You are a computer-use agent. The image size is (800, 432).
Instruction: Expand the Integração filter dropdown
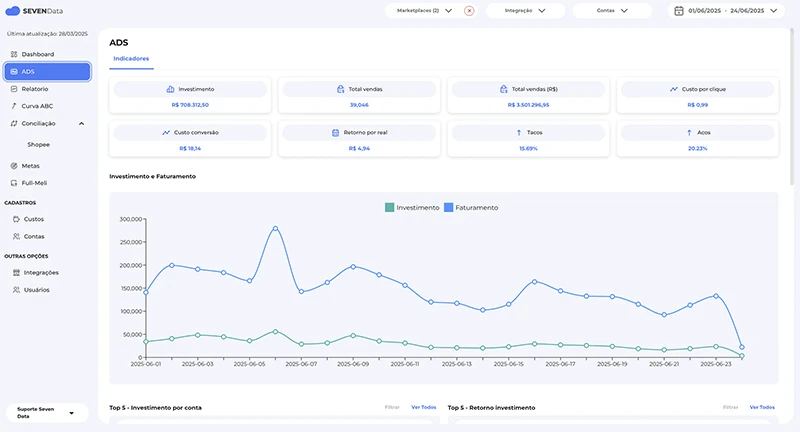(x=525, y=11)
